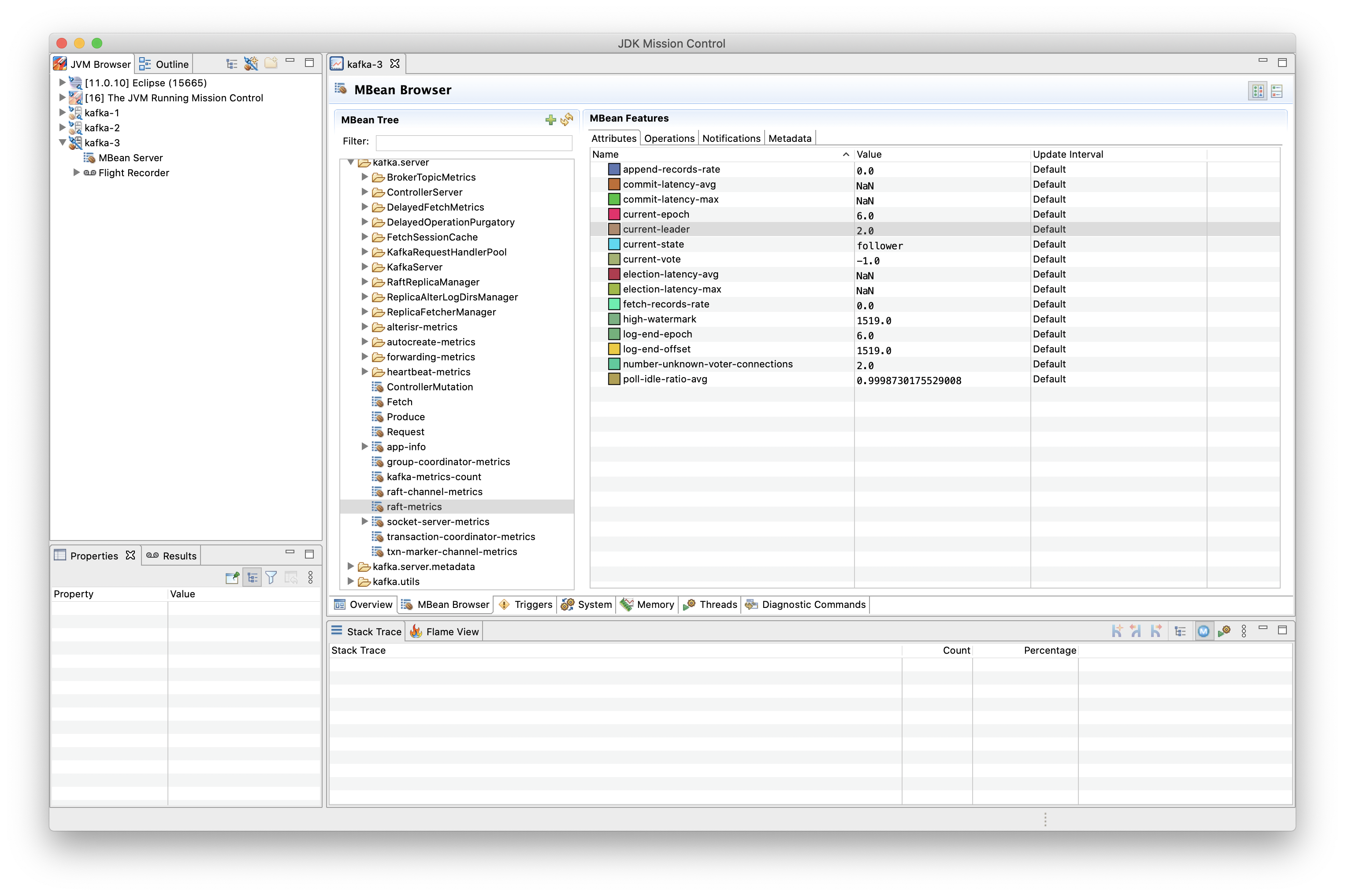Toggle the blue M icon in Stack Trace toolbar
The width and height of the screenshot is (1345, 896).
1204,631
